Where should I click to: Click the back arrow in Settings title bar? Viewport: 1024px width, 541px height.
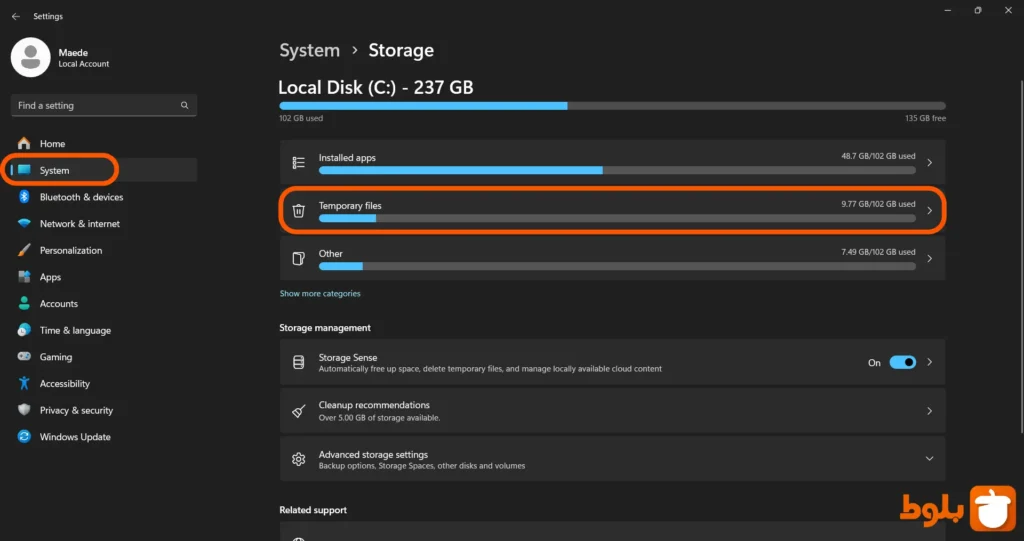(x=15, y=16)
